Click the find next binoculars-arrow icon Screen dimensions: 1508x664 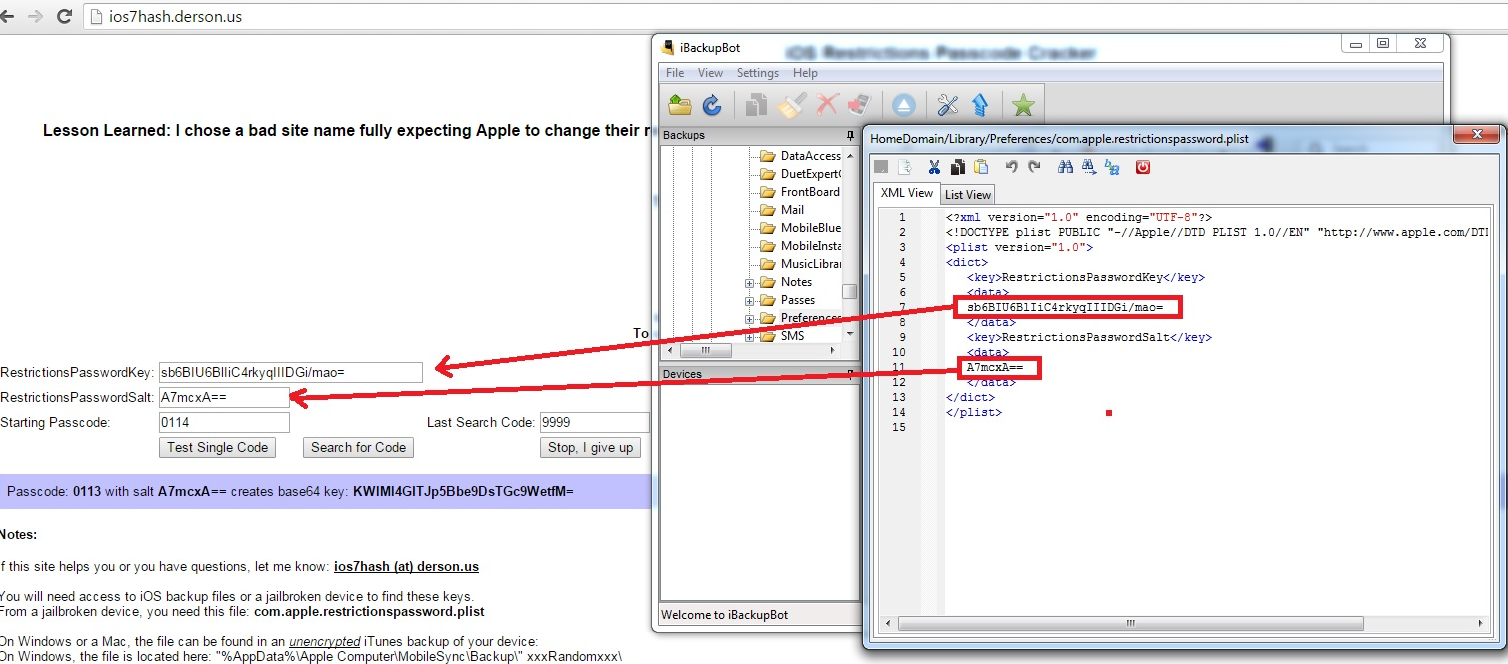(x=1088, y=167)
